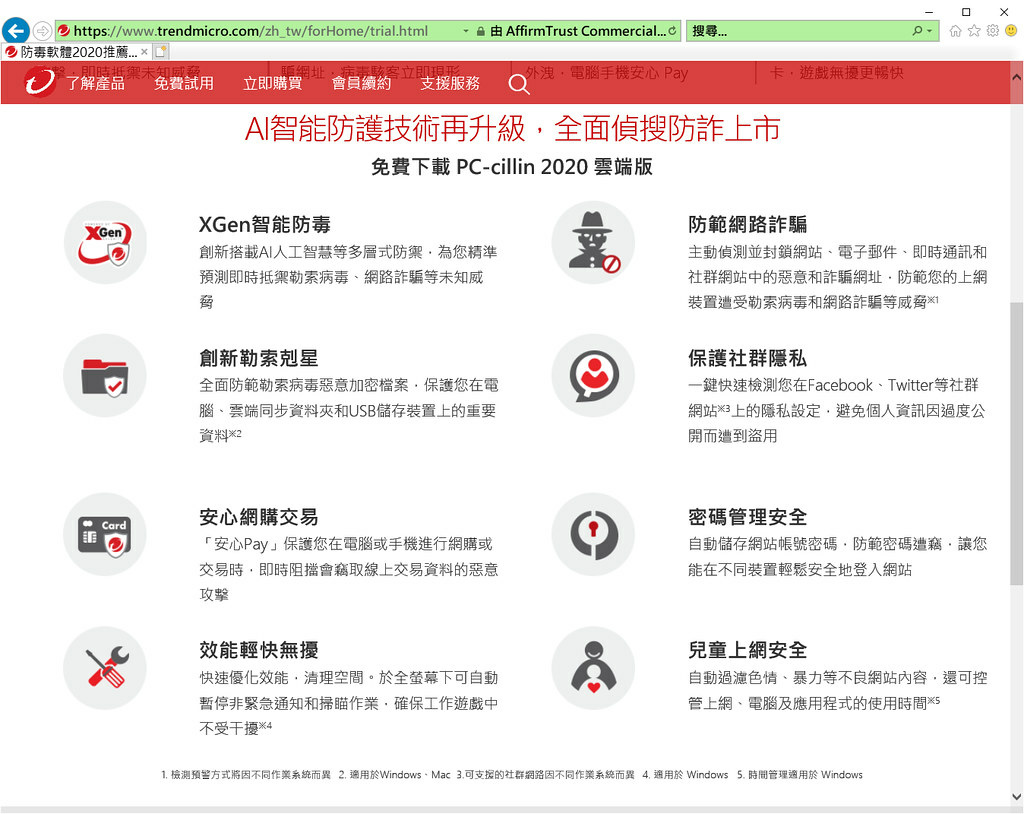The width and height of the screenshot is (1024, 814).
Task: Click footnote 1 檢測預警方式 text
Action: click(246, 775)
